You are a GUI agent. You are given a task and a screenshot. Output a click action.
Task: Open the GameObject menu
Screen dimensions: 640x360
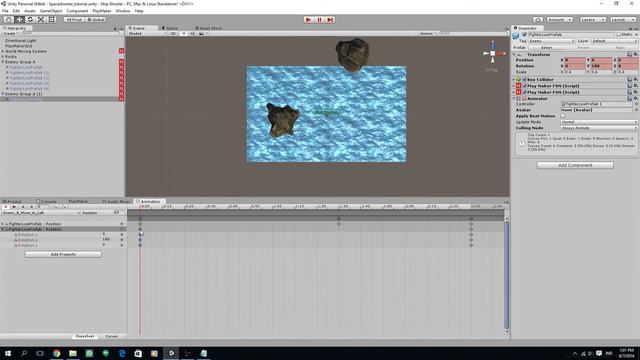click(x=51, y=11)
